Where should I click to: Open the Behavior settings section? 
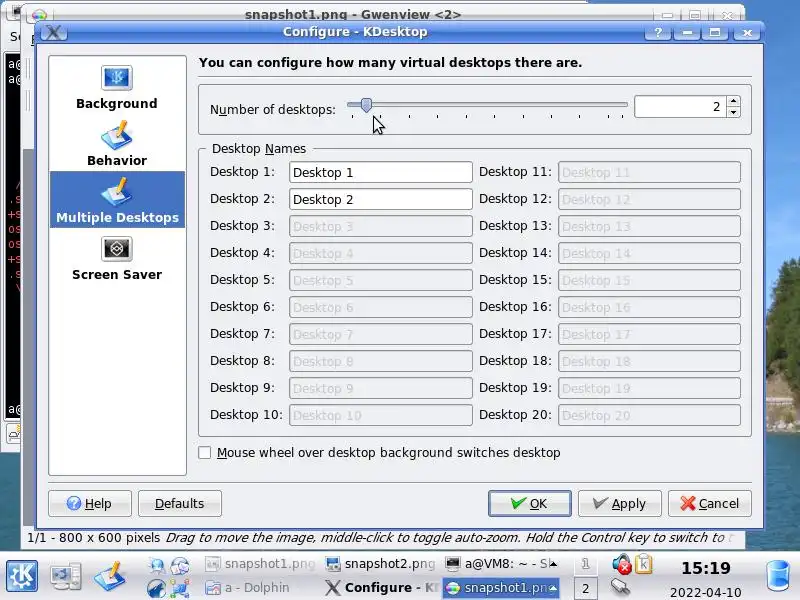(x=117, y=143)
